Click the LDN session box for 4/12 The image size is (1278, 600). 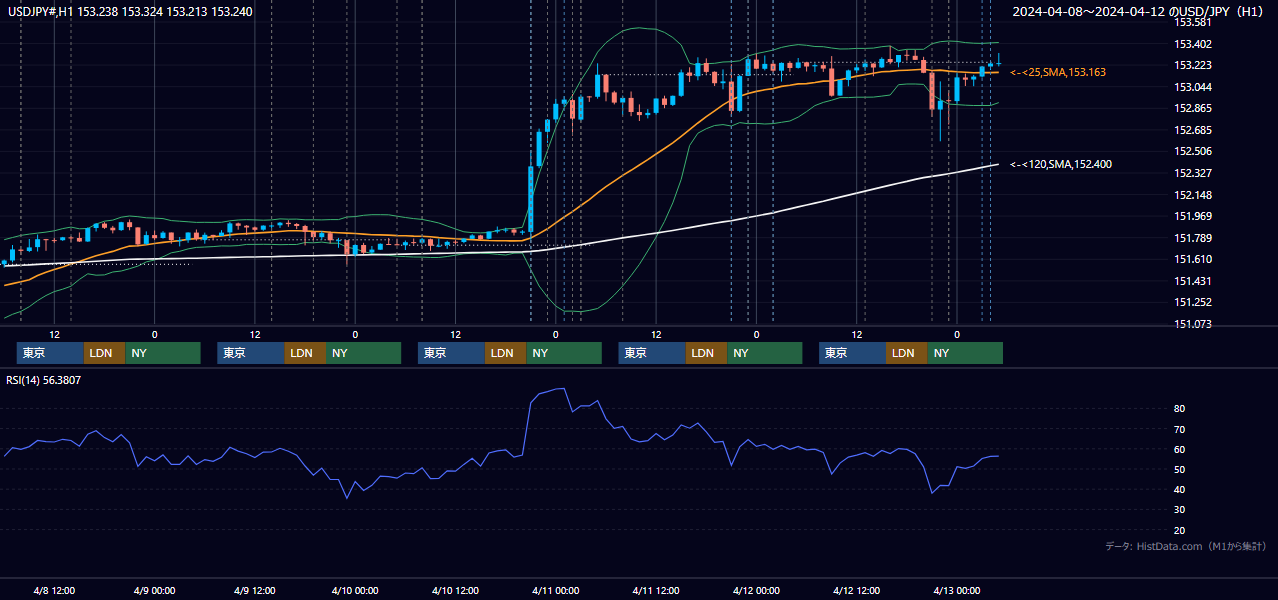tap(906, 353)
